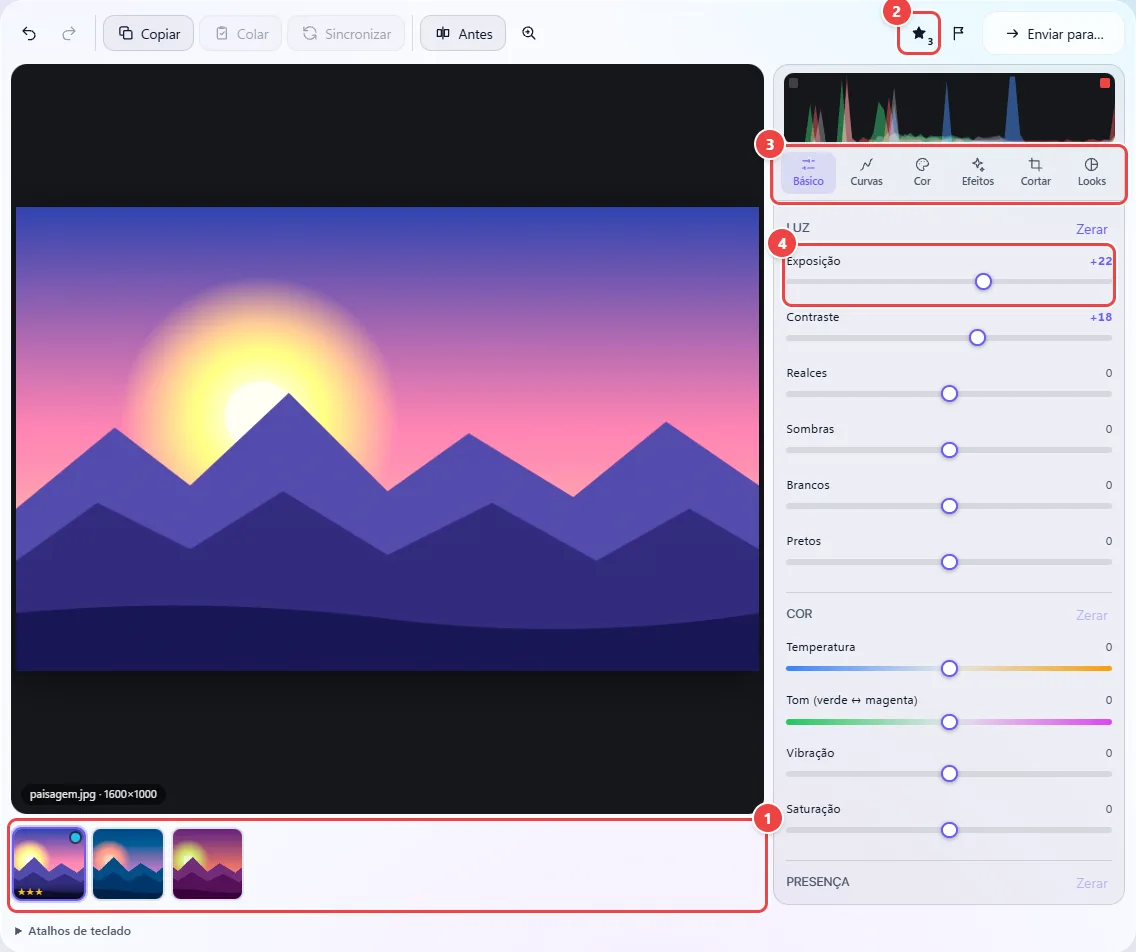This screenshot has width=1136, height=952.
Task: Click the star rating icon
Action: [919, 33]
